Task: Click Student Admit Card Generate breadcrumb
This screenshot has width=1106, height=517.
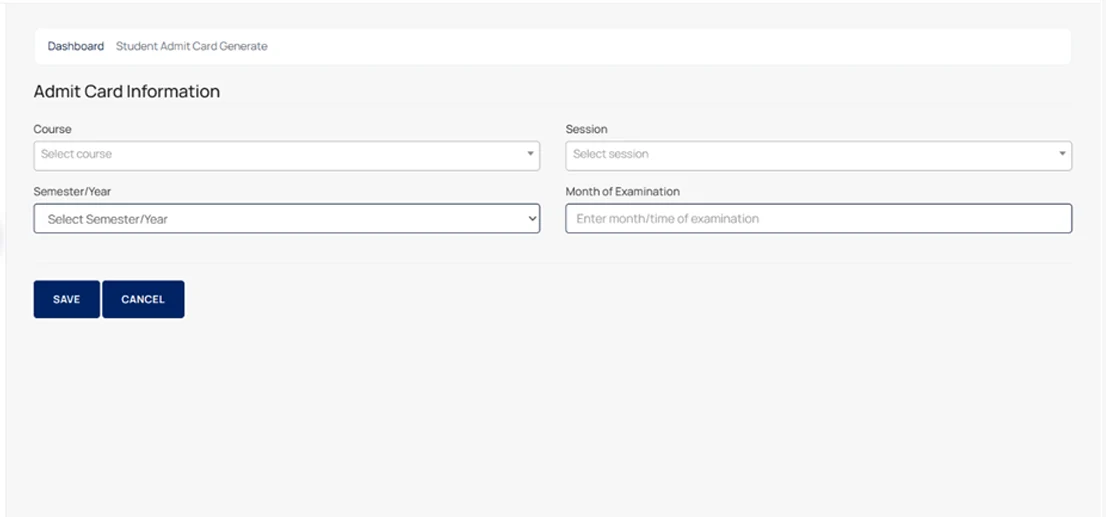Action: (192, 46)
